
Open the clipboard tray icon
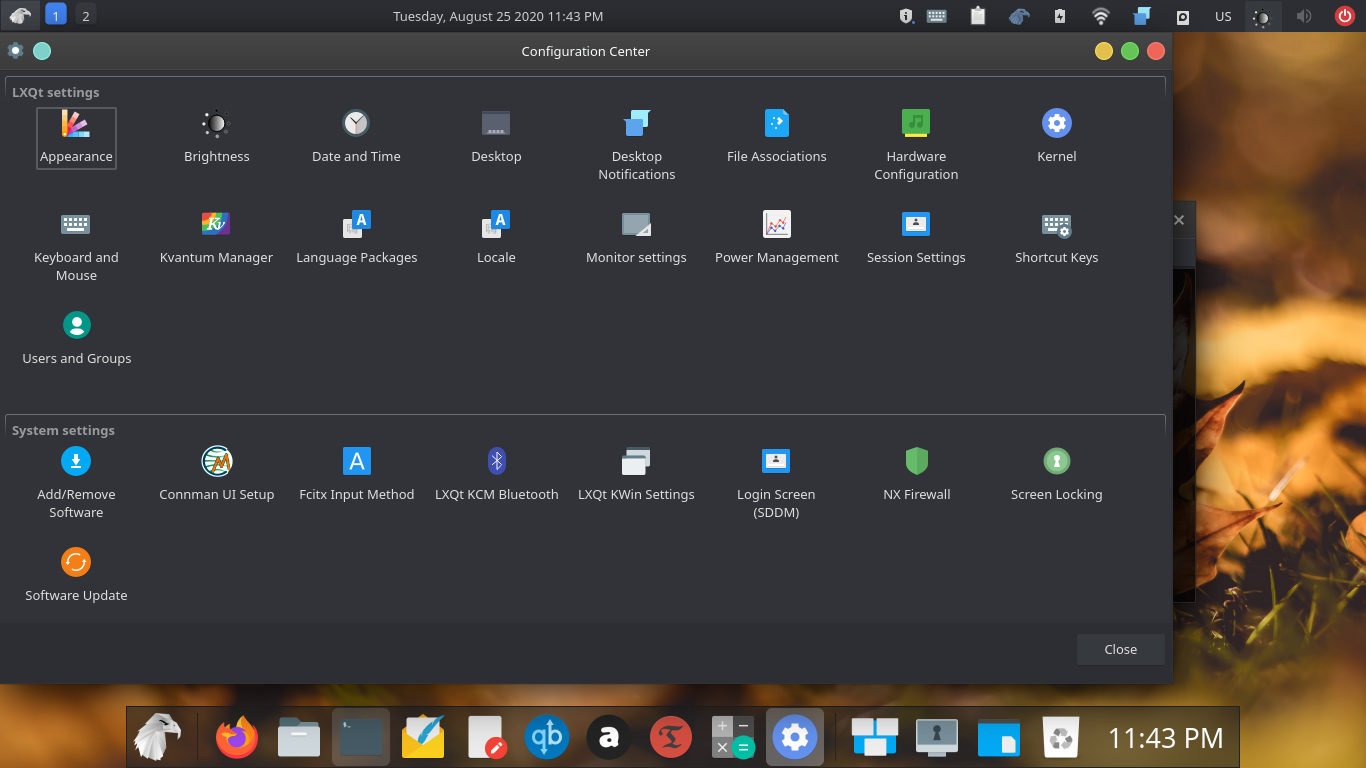(x=978, y=16)
